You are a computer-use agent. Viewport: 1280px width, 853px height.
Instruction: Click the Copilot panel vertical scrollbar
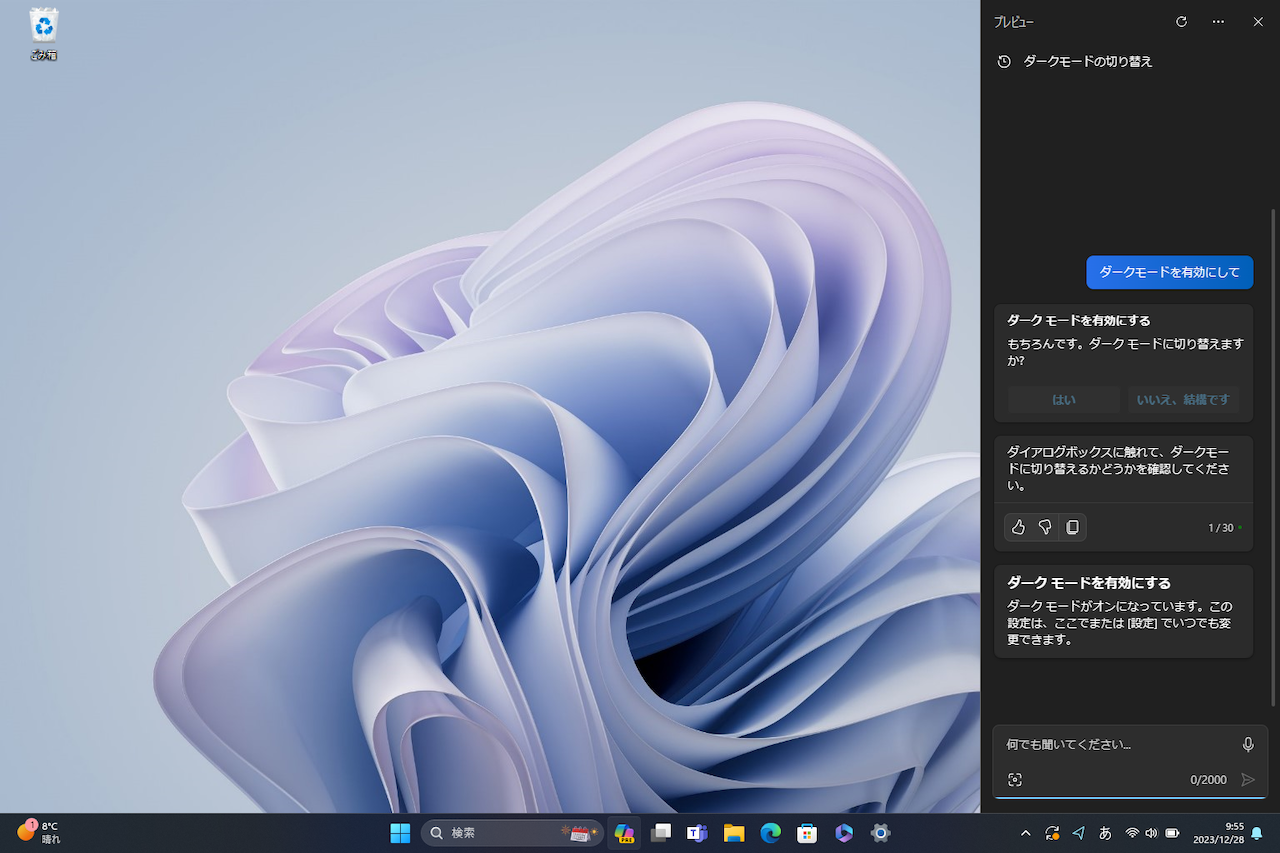(1273, 450)
